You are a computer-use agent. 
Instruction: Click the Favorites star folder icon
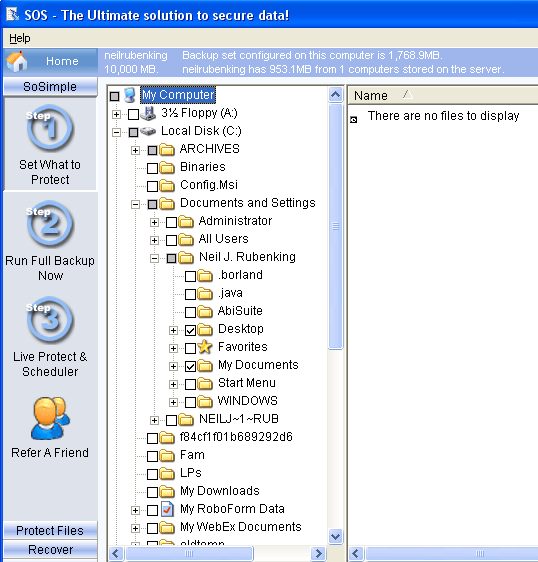205,347
